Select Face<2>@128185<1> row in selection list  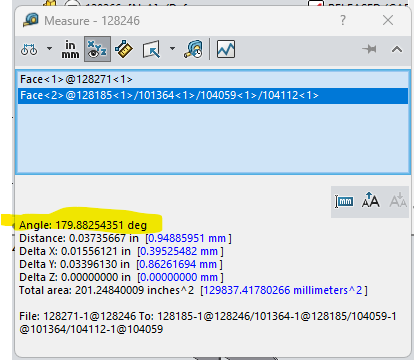[x=213, y=96]
